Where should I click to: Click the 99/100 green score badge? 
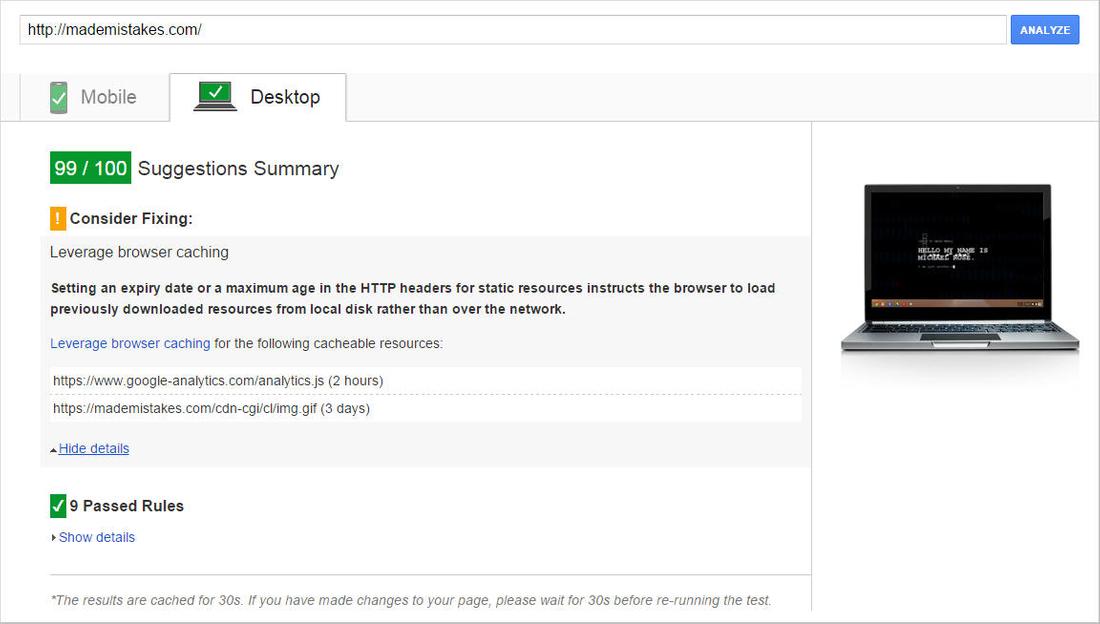pos(90,167)
